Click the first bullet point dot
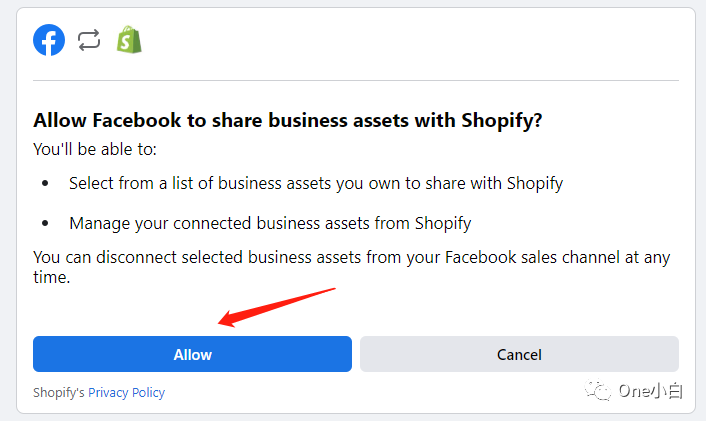 click(45, 183)
